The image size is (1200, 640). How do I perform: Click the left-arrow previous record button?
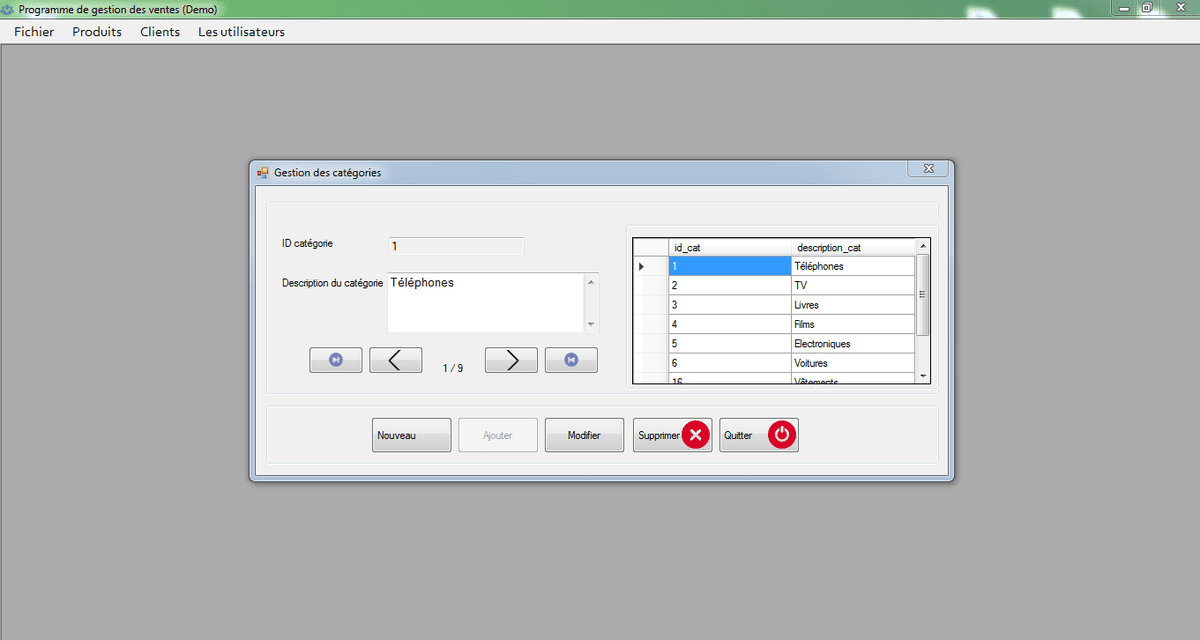tap(395, 360)
